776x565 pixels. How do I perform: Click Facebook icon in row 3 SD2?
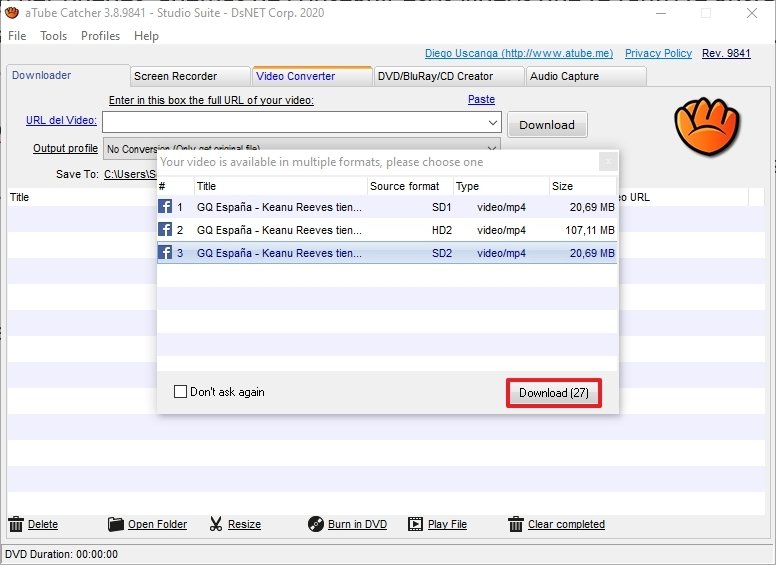coord(165,252)
